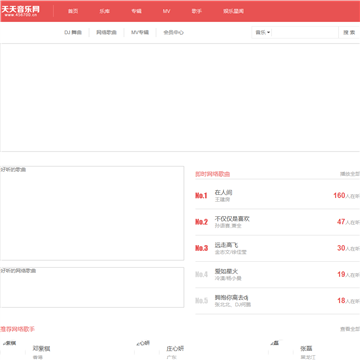Click the 推荐网络歌手 section heading
Image resolution: width=360 pixels, height=360 pixels.
point(17,329)
